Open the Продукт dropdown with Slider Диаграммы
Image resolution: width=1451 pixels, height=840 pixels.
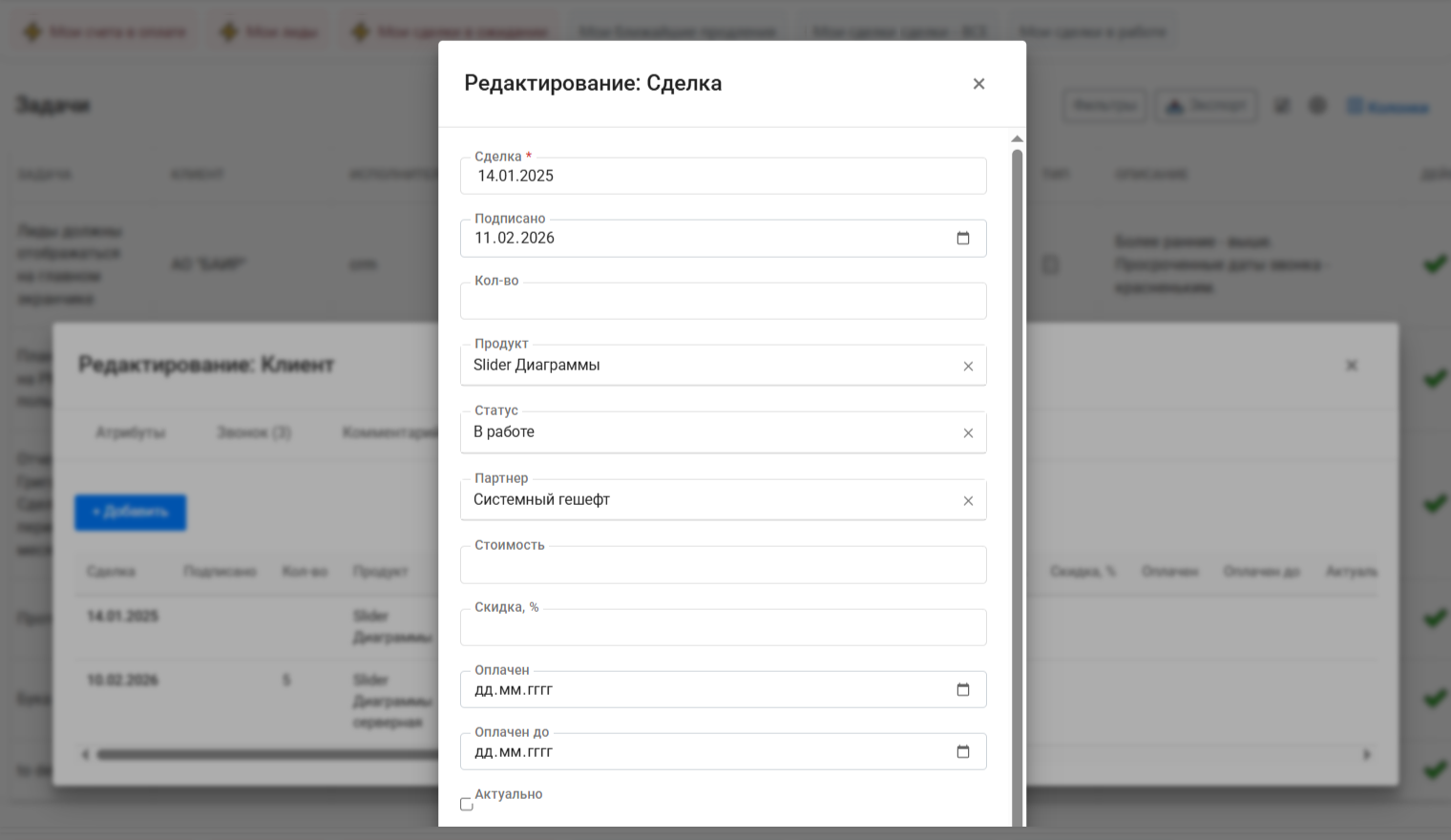(x=706, y=366)
